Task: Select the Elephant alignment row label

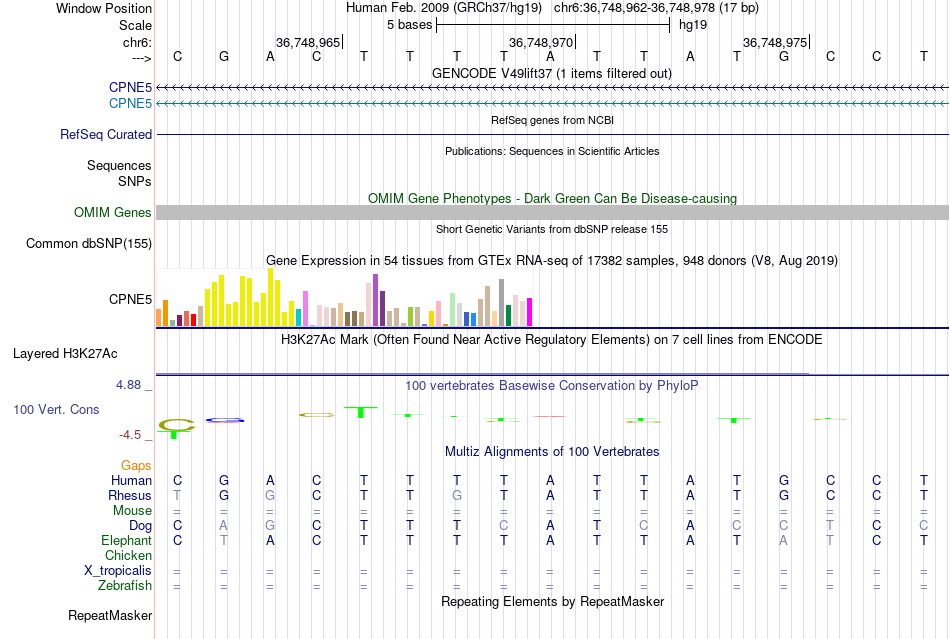Action: coord(127,540)
